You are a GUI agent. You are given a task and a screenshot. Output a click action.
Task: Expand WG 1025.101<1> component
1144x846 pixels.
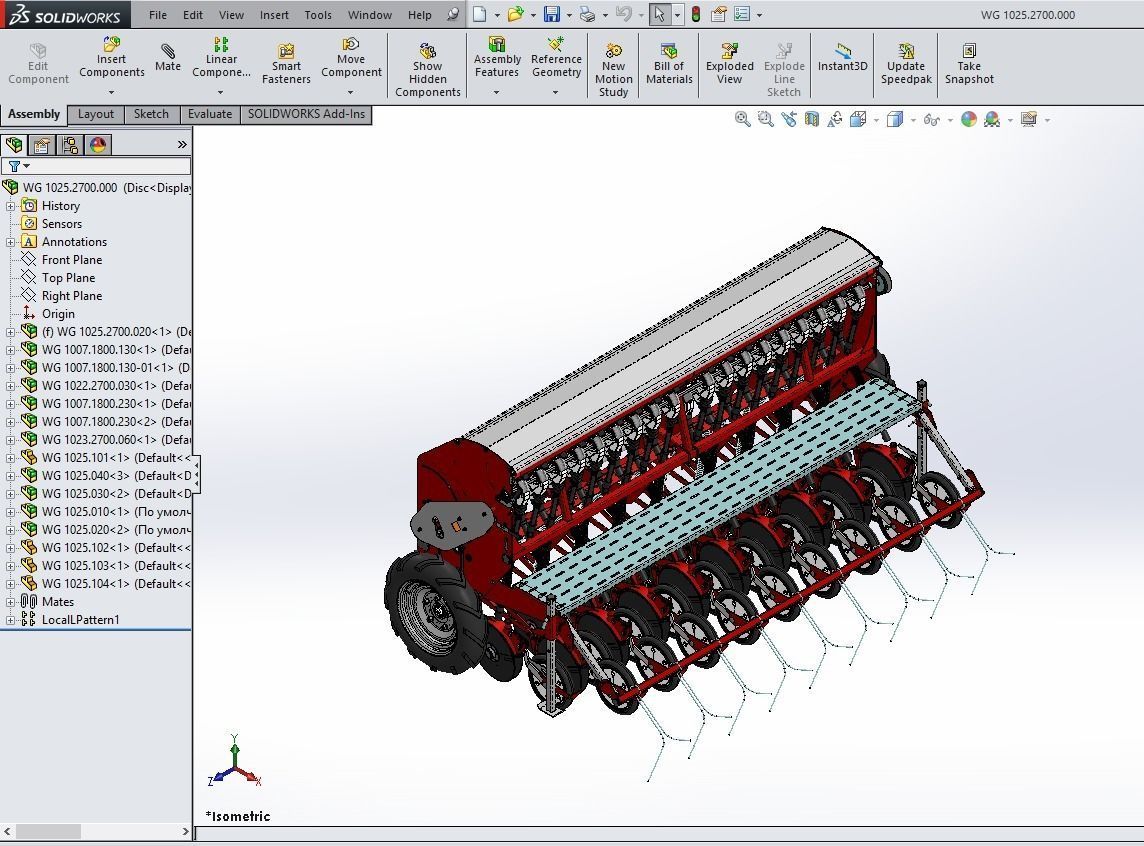coord(10,458)
